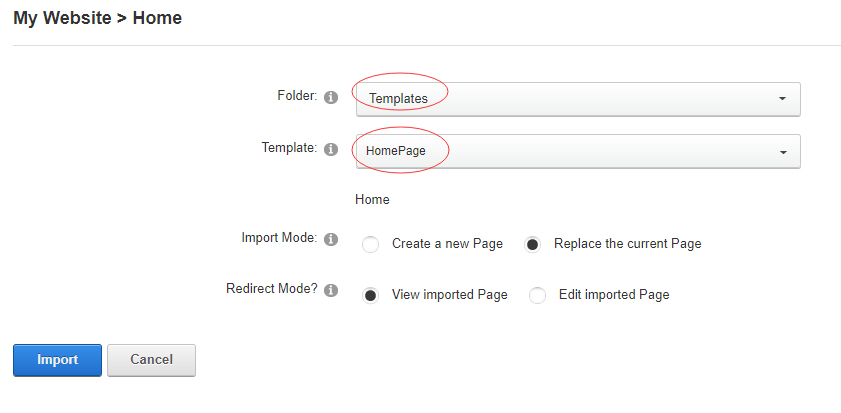The height and width of the screenshot is (413, 841).
Task: Click the My Website > Home heading
Action: click(x=97, y=18)
